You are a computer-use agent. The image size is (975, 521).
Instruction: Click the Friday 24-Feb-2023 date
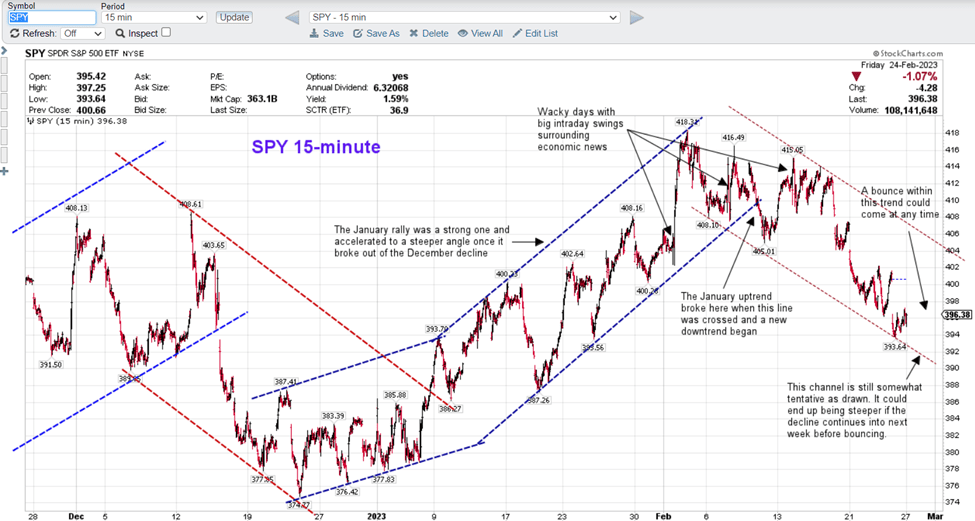click(899, 65)
